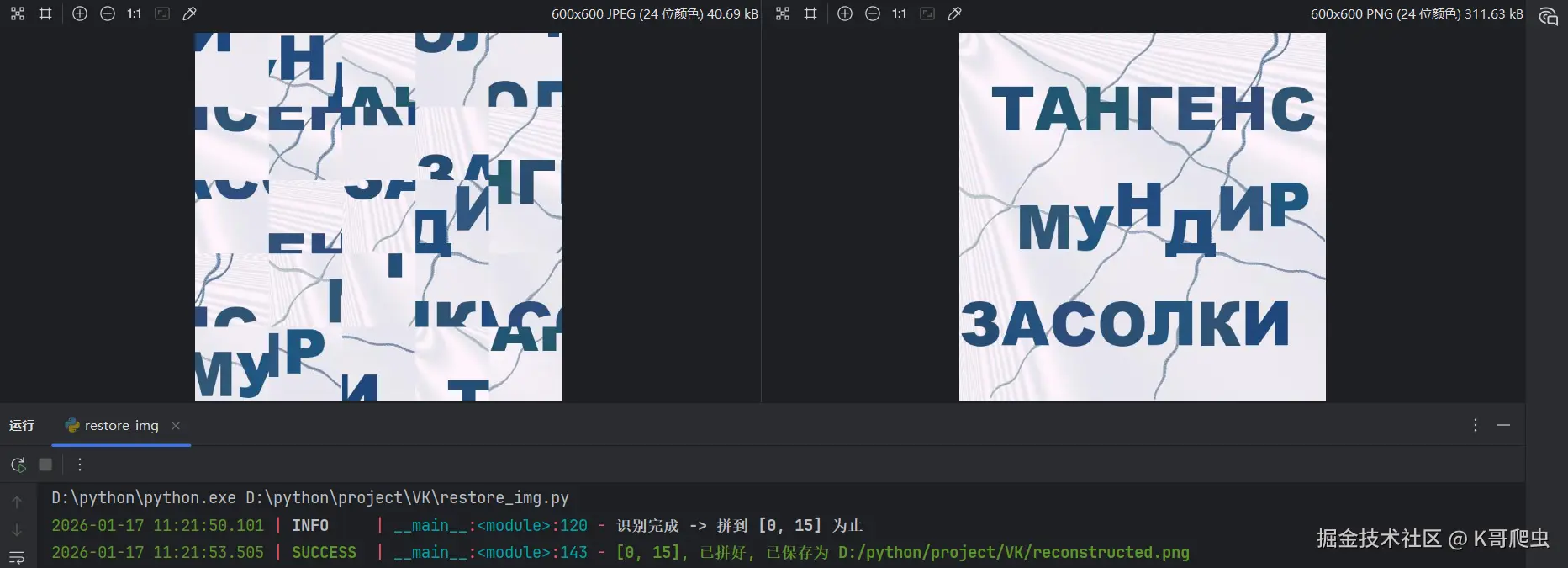This screenshot has width=1568, height=568.
Task: Show grid in left JPEG image viewer
Action: (x=45, y=13)
